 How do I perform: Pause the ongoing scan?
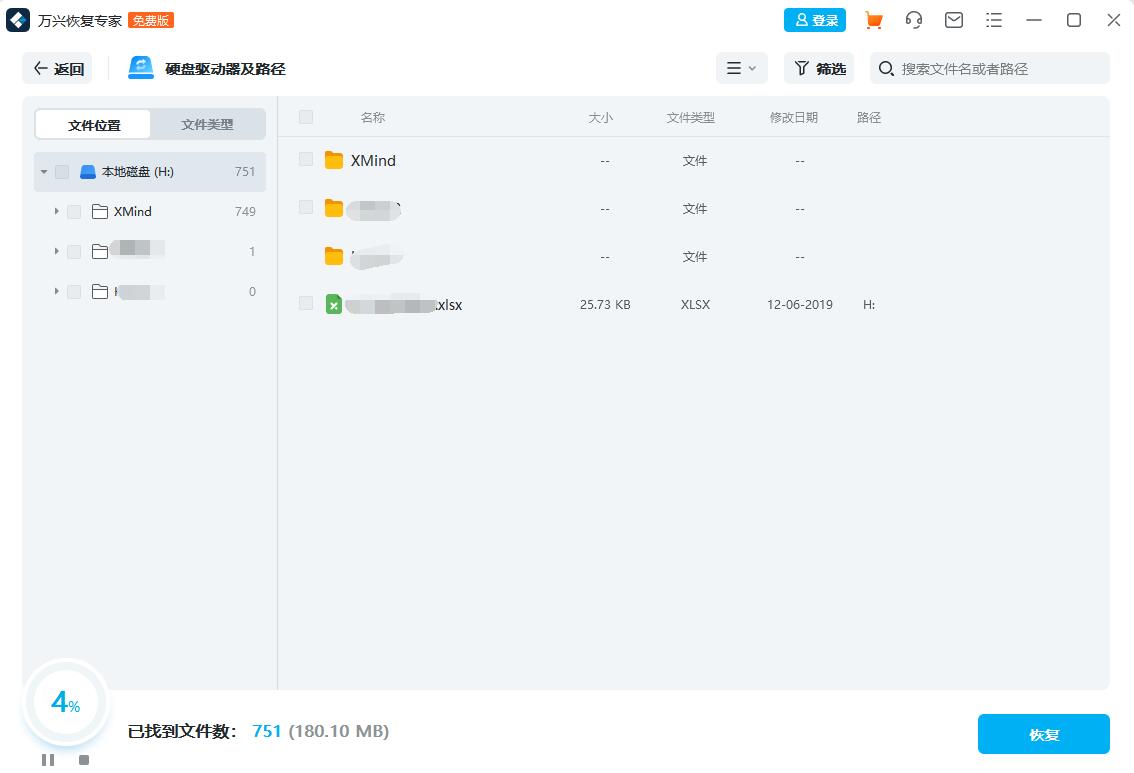click(x=47, y=760)
